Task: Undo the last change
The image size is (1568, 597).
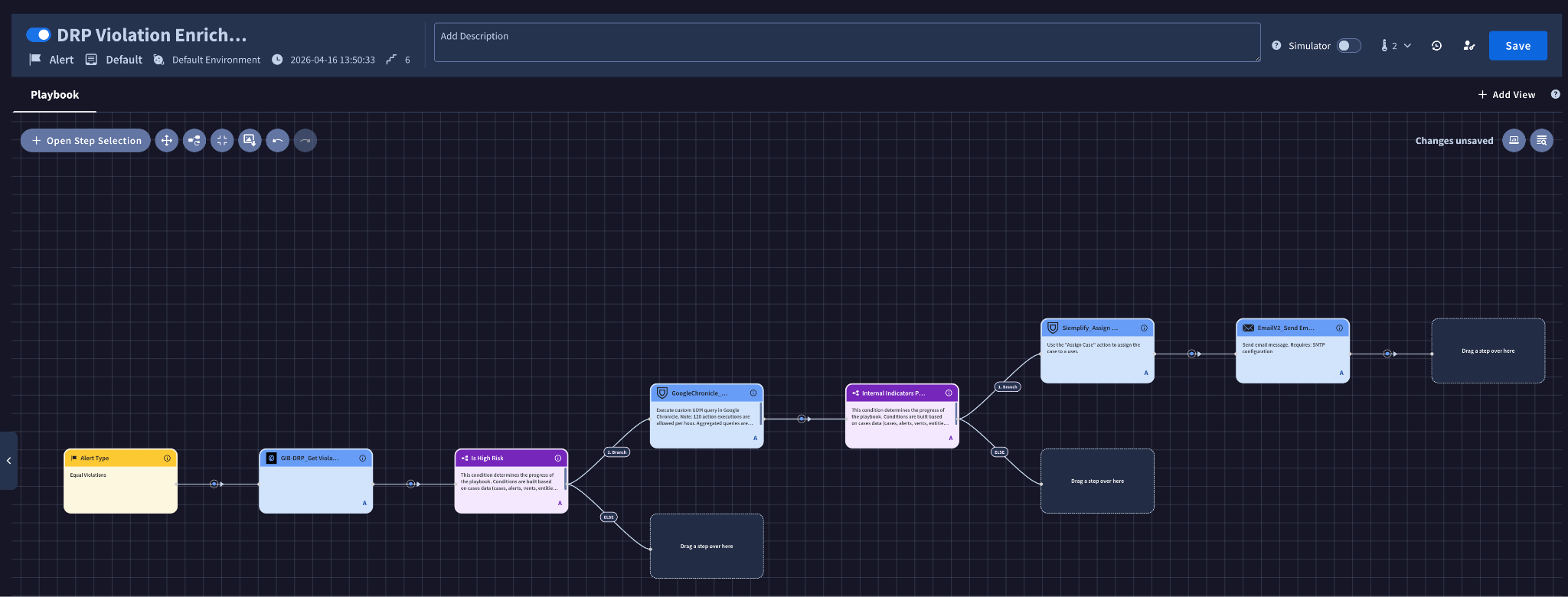Action: 277,141
